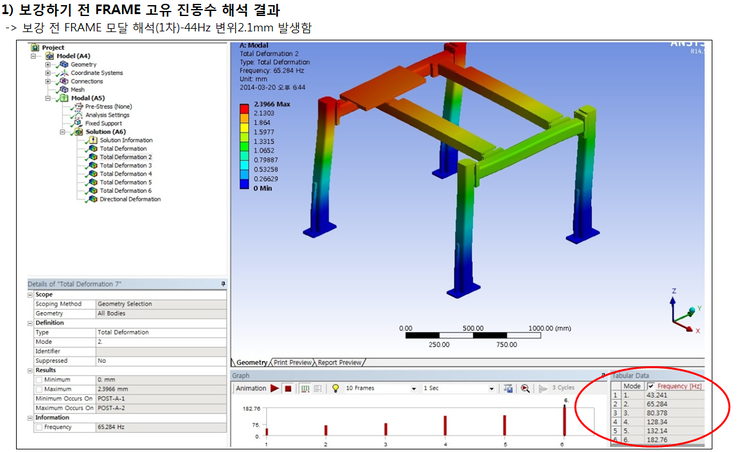The image size is (740, 452).
Task: Click the Project root icon in the tree
Action: pyautogui.click(x=34, y=47)
